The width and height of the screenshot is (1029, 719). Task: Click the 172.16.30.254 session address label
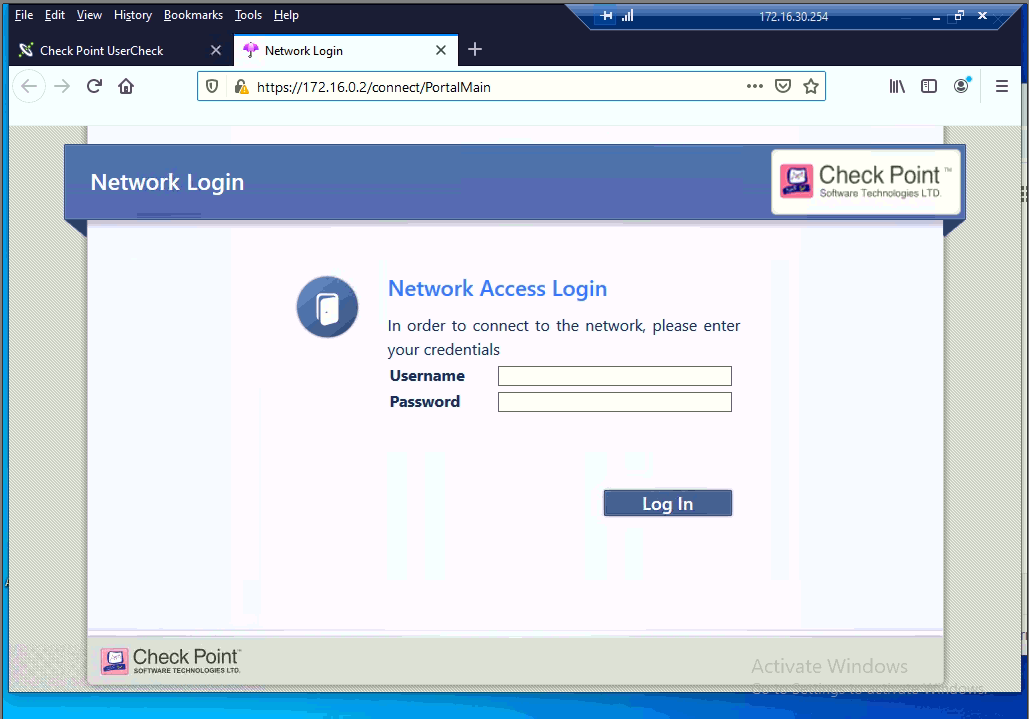pyautogui.click(x=793, y=16)
